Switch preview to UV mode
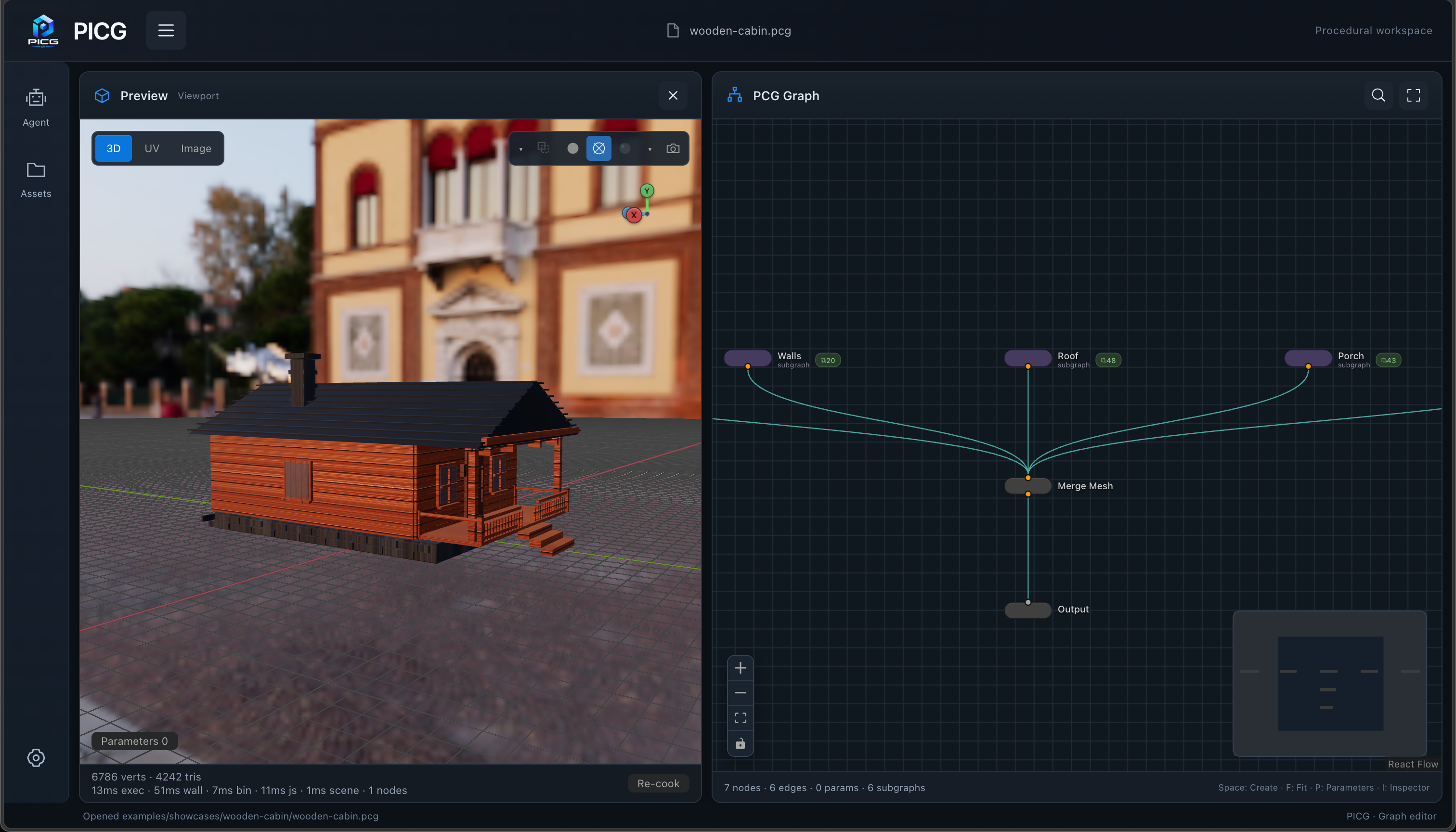This screenshot has width=1456, height=832. click(x=152, y=149)
